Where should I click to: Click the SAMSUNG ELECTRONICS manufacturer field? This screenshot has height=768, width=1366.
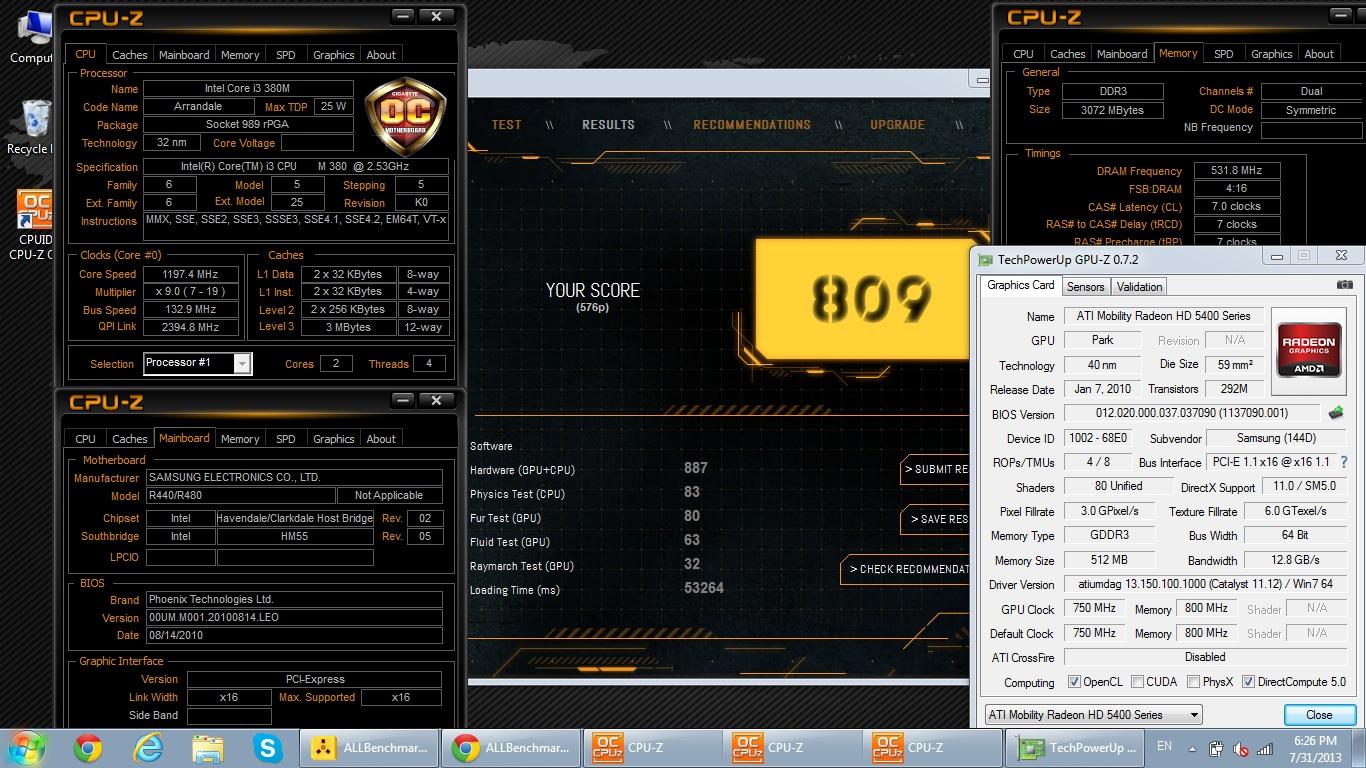coord(293,477)
